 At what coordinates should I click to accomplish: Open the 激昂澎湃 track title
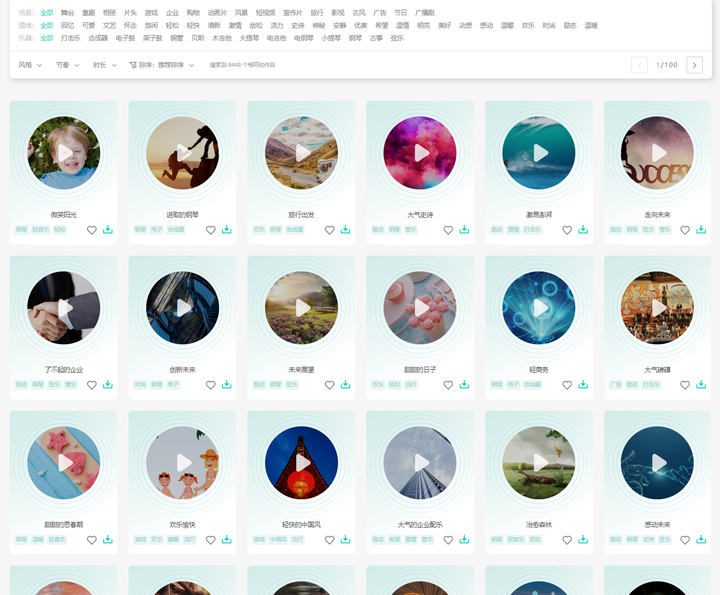point(539,215)
